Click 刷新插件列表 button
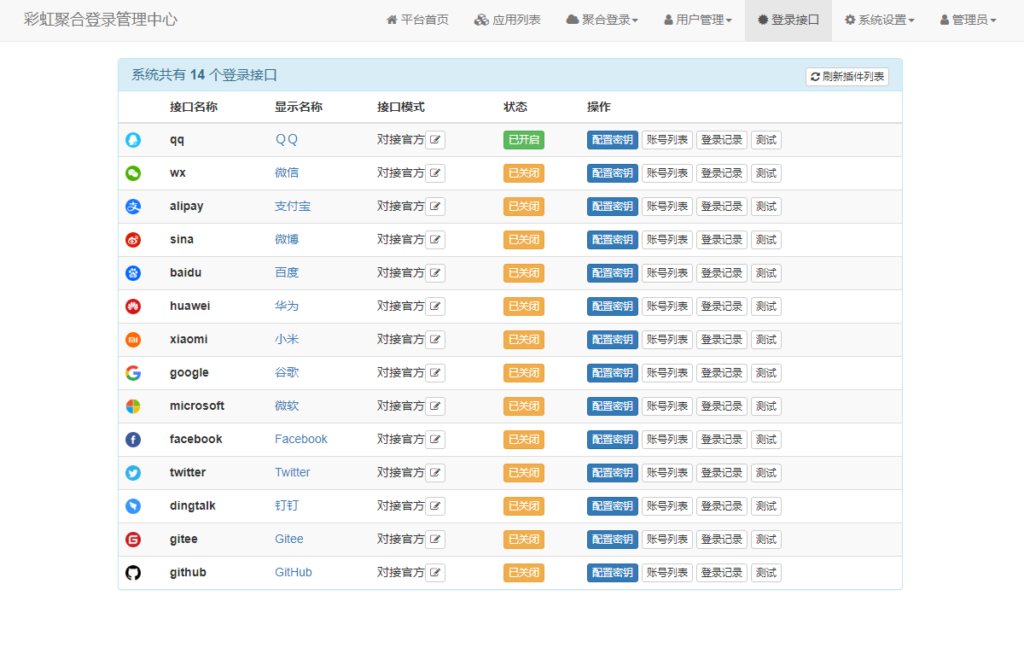 847,77
